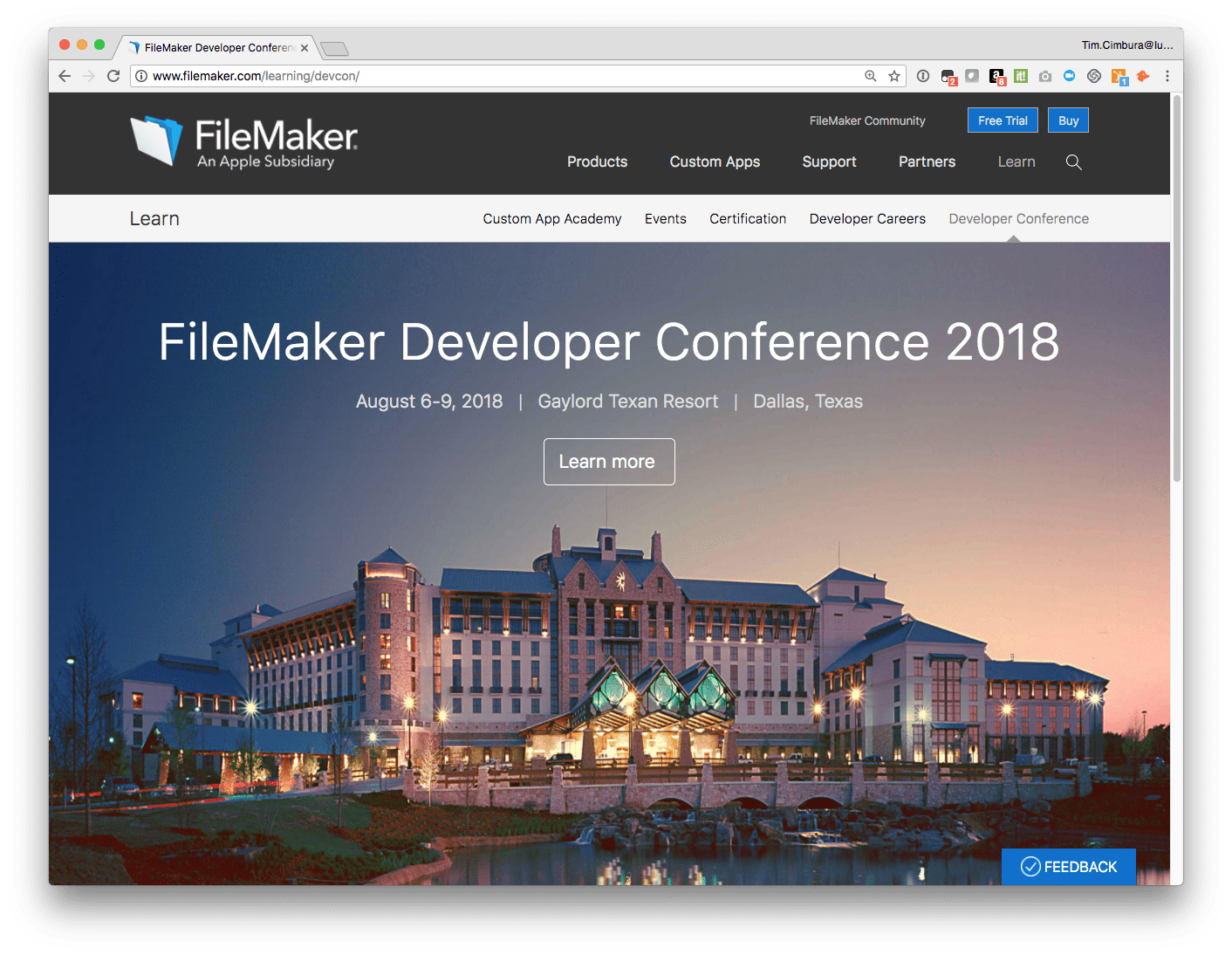The height and width of the screenshot is (955, 1232).
Task: Click the Free Trial button
Action: (1003, 120)
